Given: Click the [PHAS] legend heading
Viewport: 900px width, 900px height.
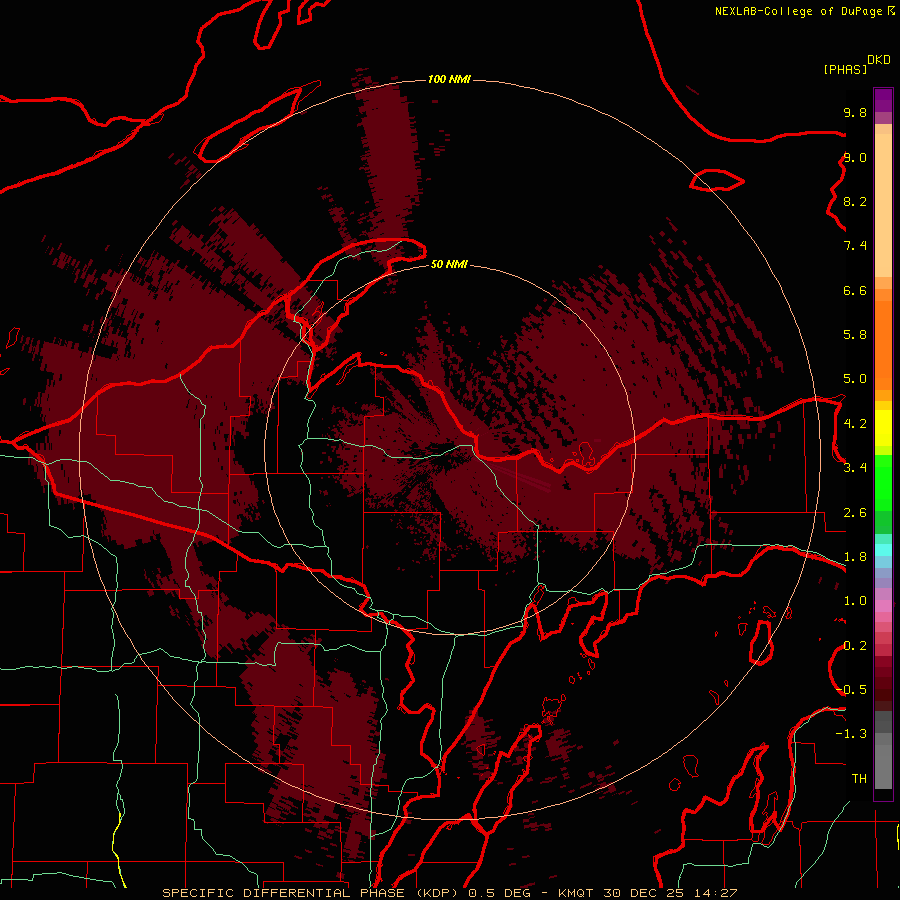Looking at the screenshot, I should click(845, 69).
